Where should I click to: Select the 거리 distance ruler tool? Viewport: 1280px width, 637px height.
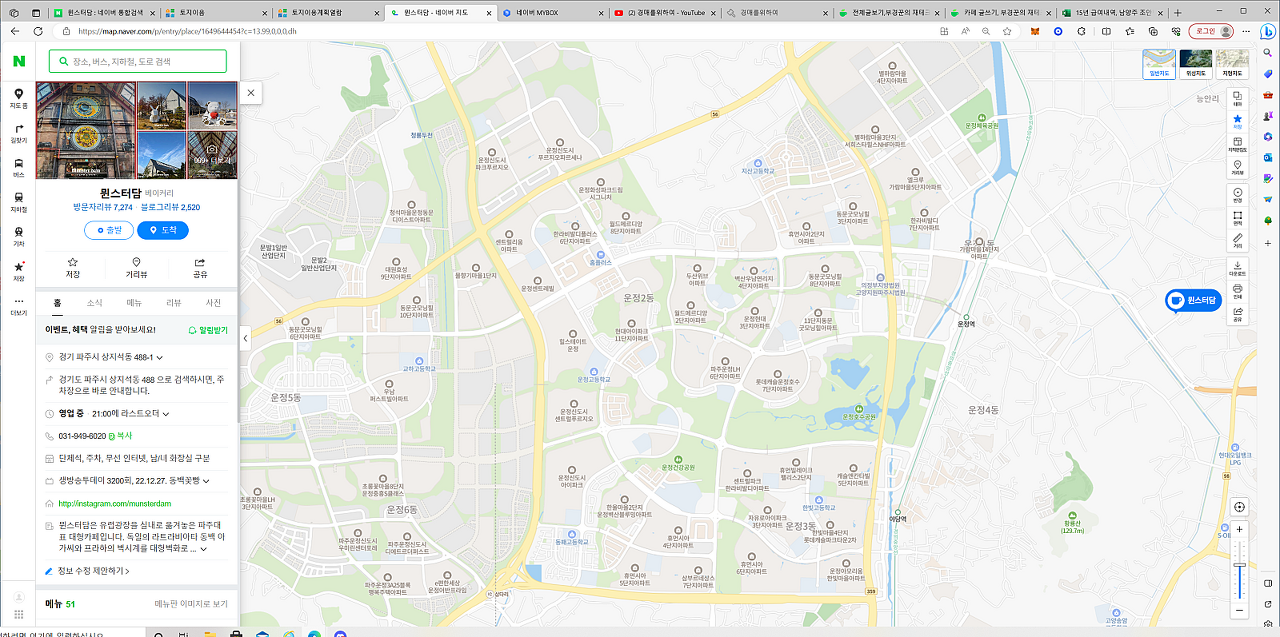pyautogui.click(x=1237, y=241)
